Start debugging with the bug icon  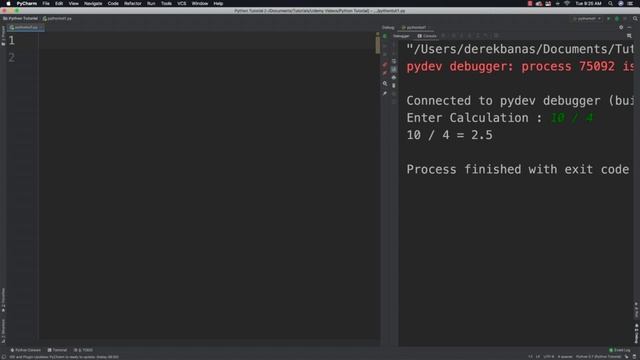617,18
